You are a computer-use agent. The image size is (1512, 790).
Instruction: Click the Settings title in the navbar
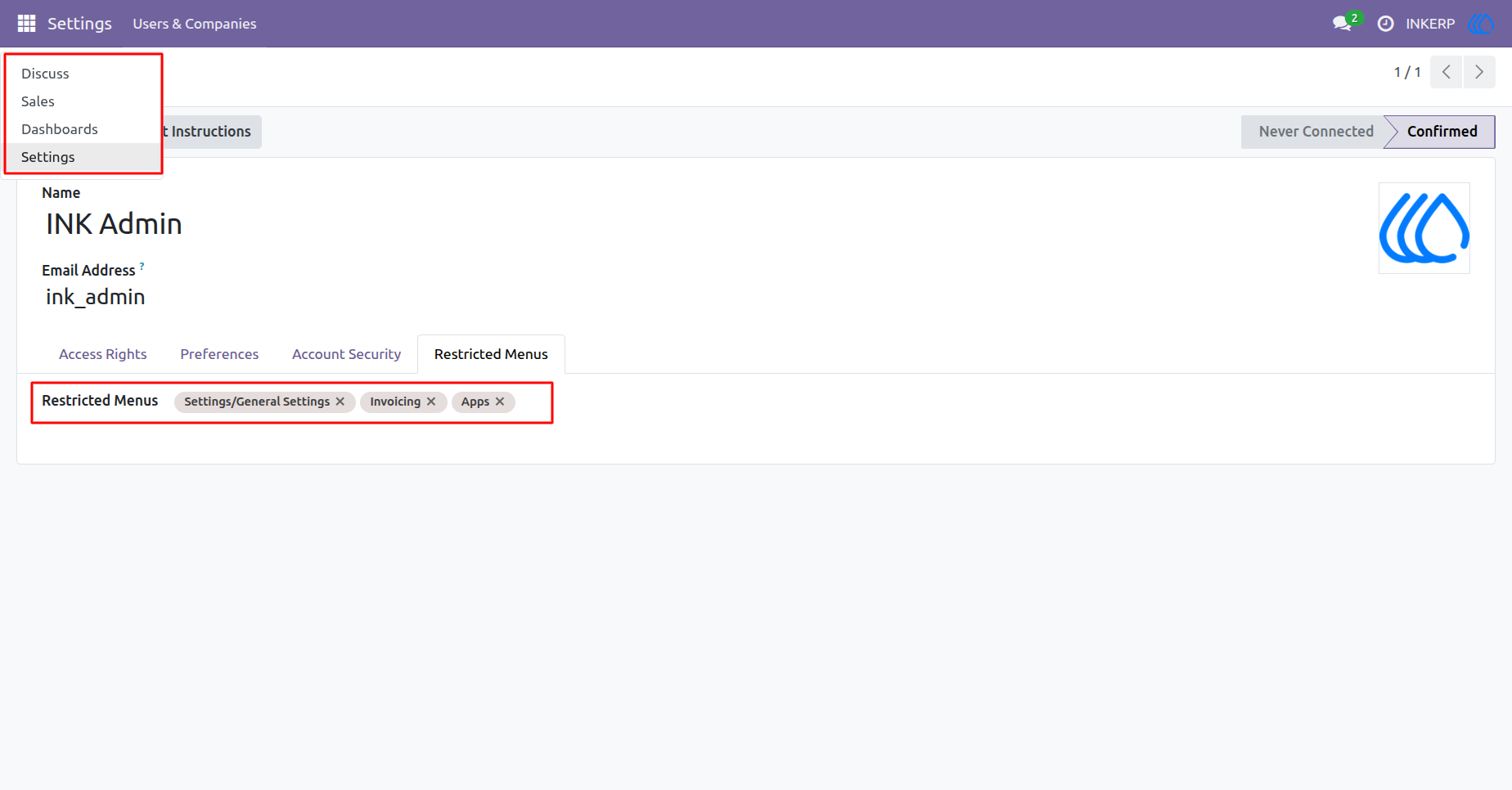79,24
